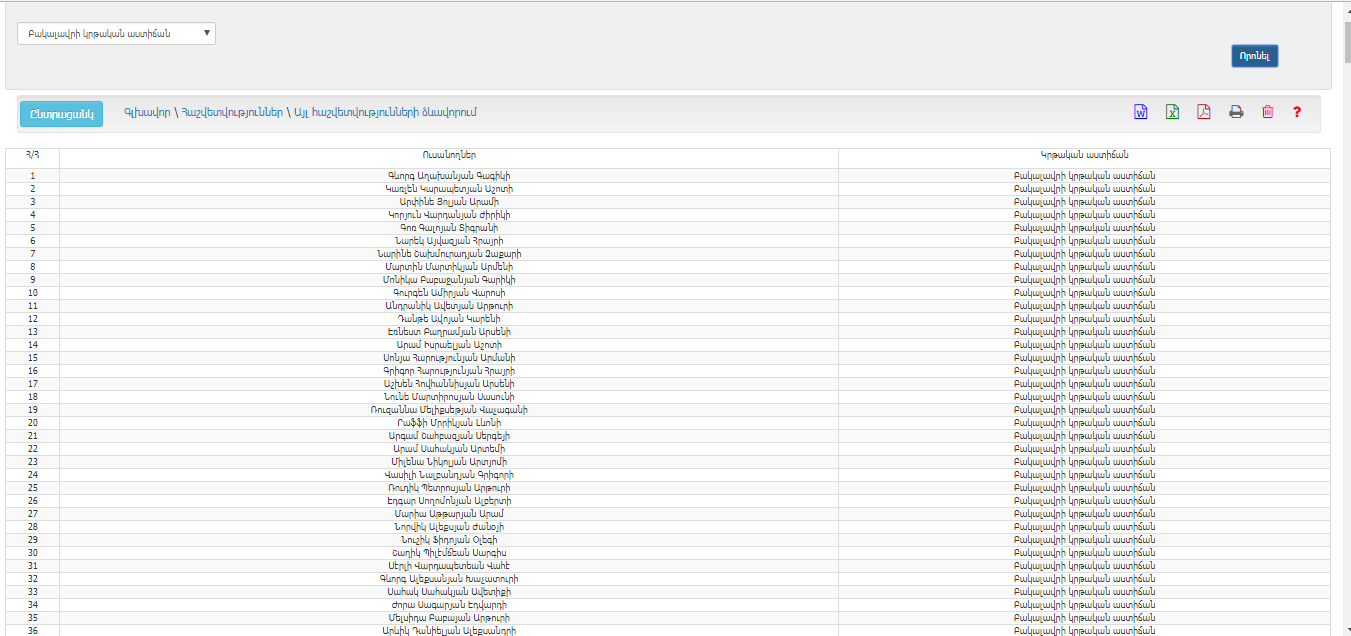1351x636 pixels.
Task: Click the Ուսանողներ column header
Action: (448, 155)
